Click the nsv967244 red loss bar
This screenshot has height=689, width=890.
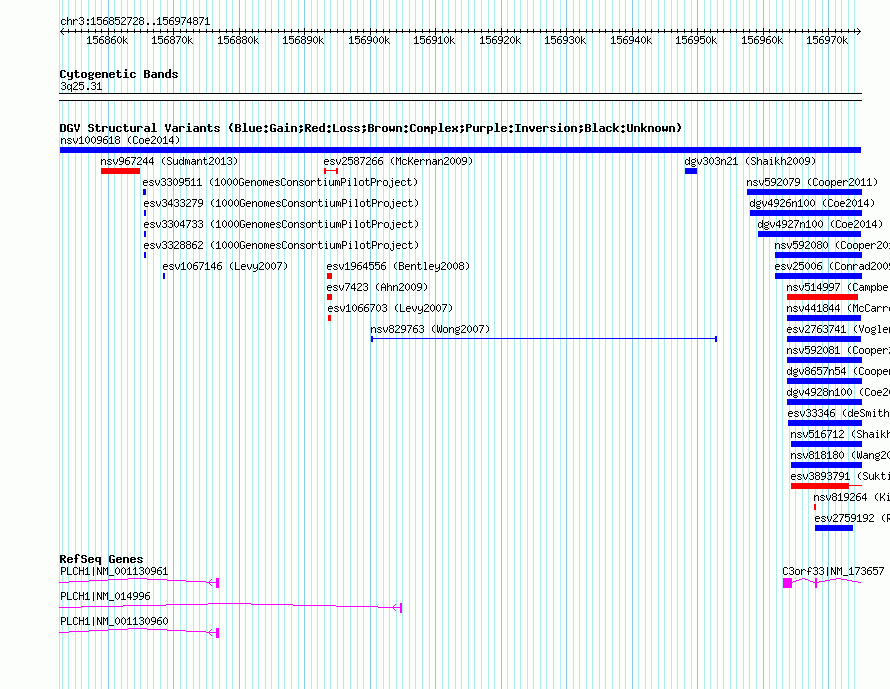[120, 171]
